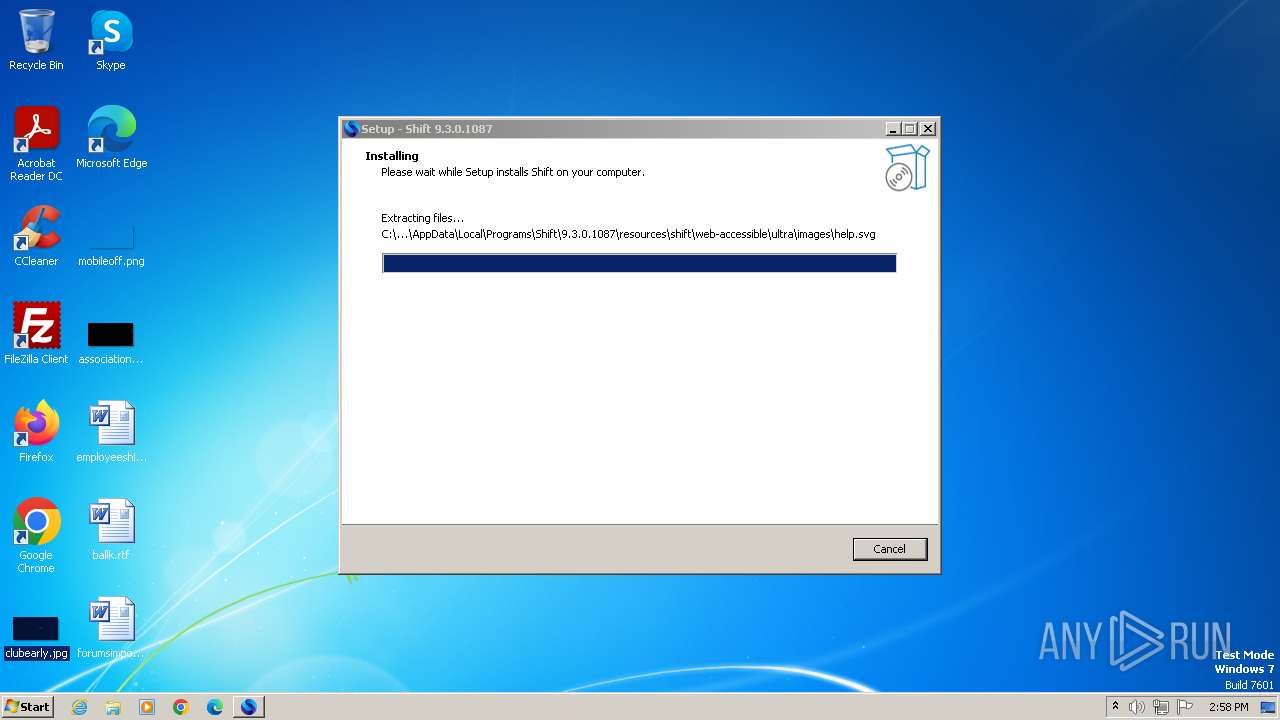This screenshot has width=1280, height=720.
Task: Select Acrobat Reader DC desktop icon
Action: click(x=36, y=144)
